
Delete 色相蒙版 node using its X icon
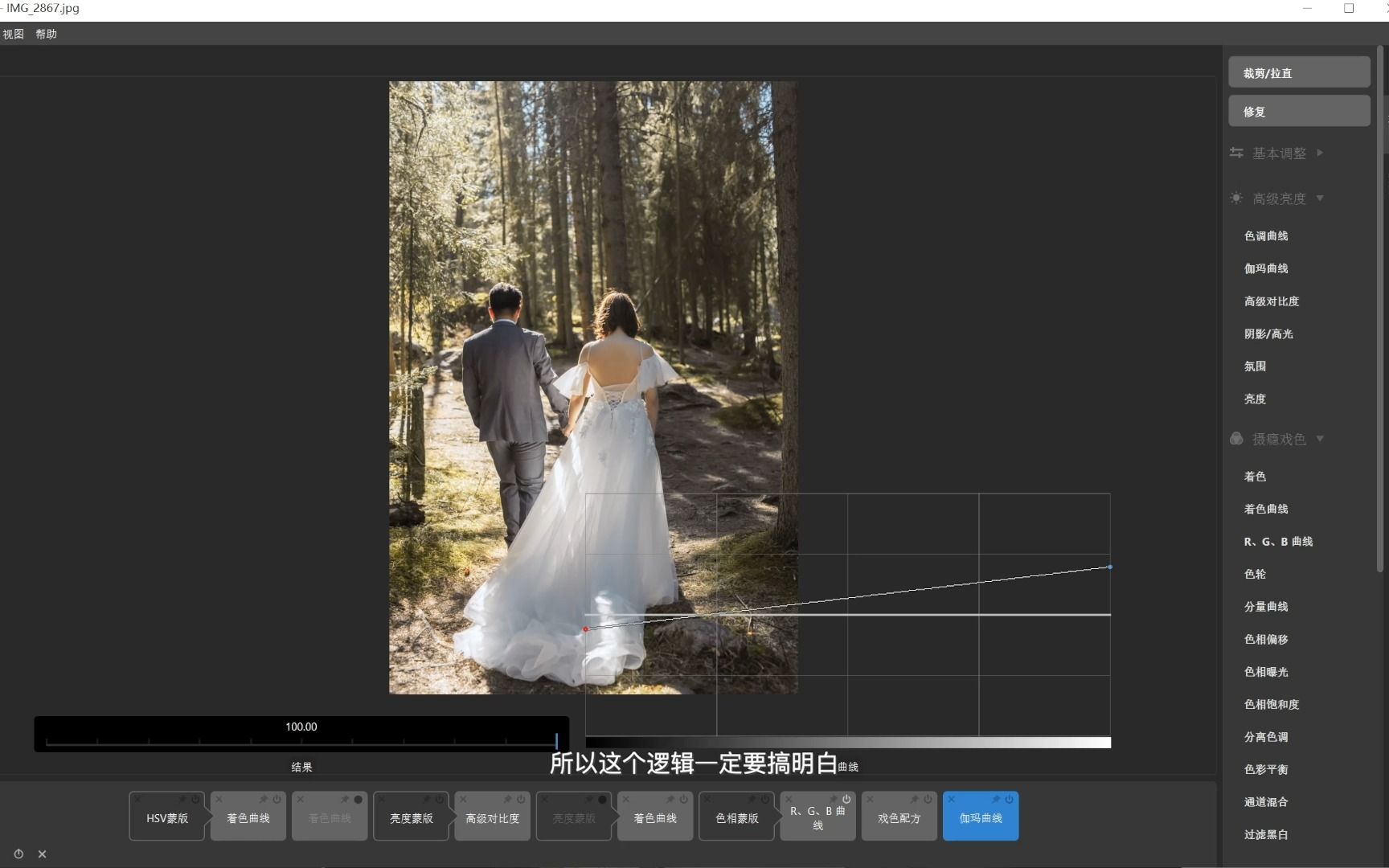706,799
